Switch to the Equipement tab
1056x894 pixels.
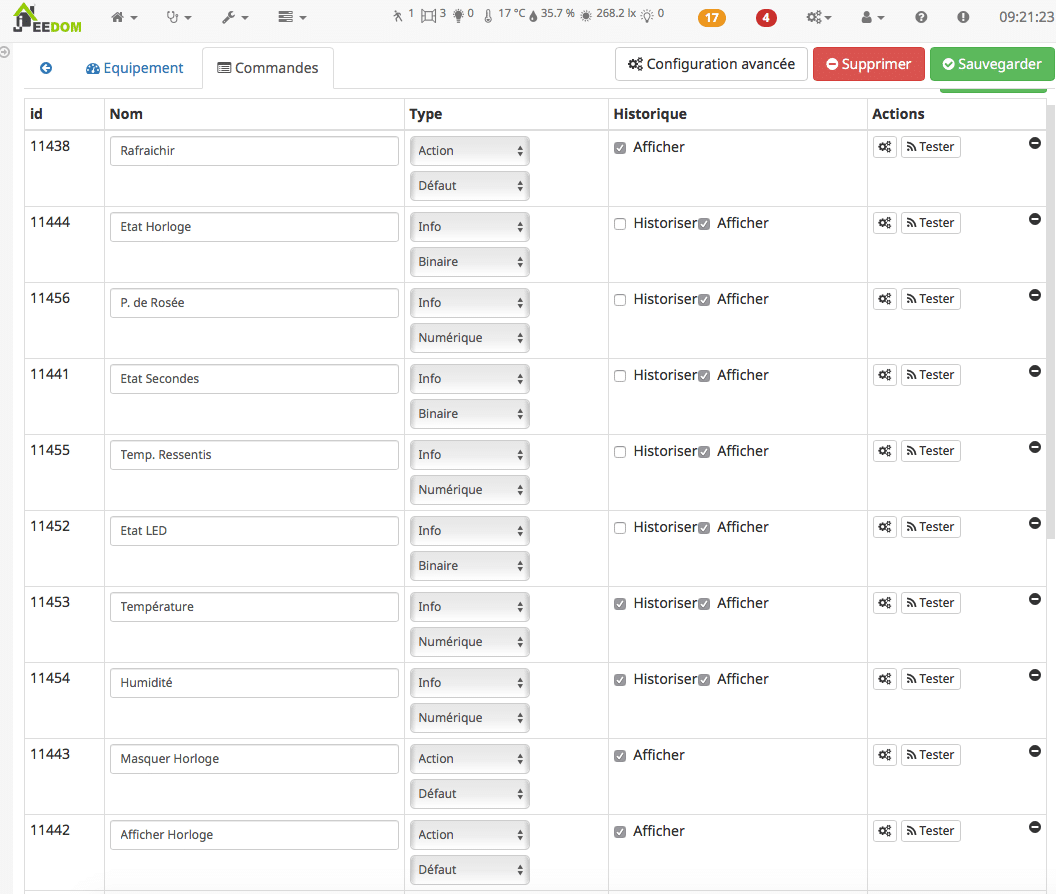pos(135,68)
